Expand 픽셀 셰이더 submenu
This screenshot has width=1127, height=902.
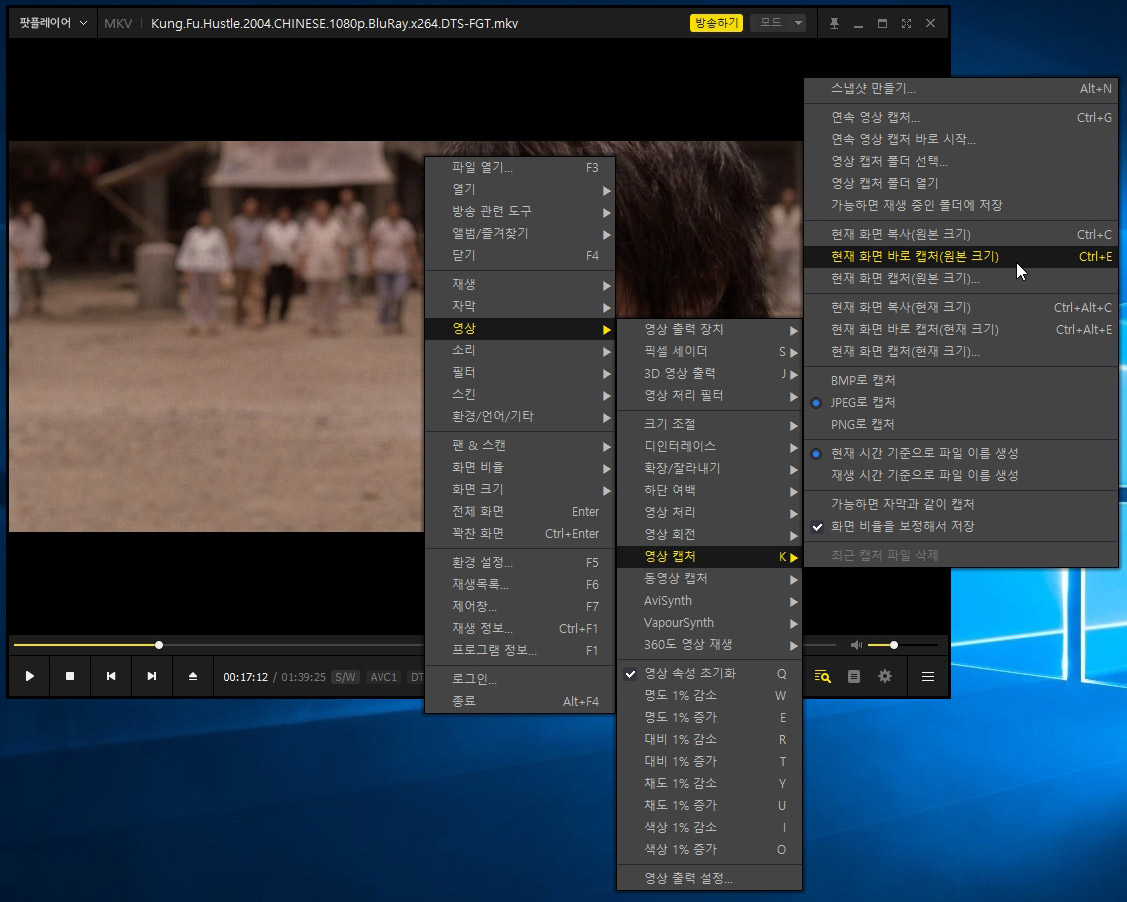709,351
